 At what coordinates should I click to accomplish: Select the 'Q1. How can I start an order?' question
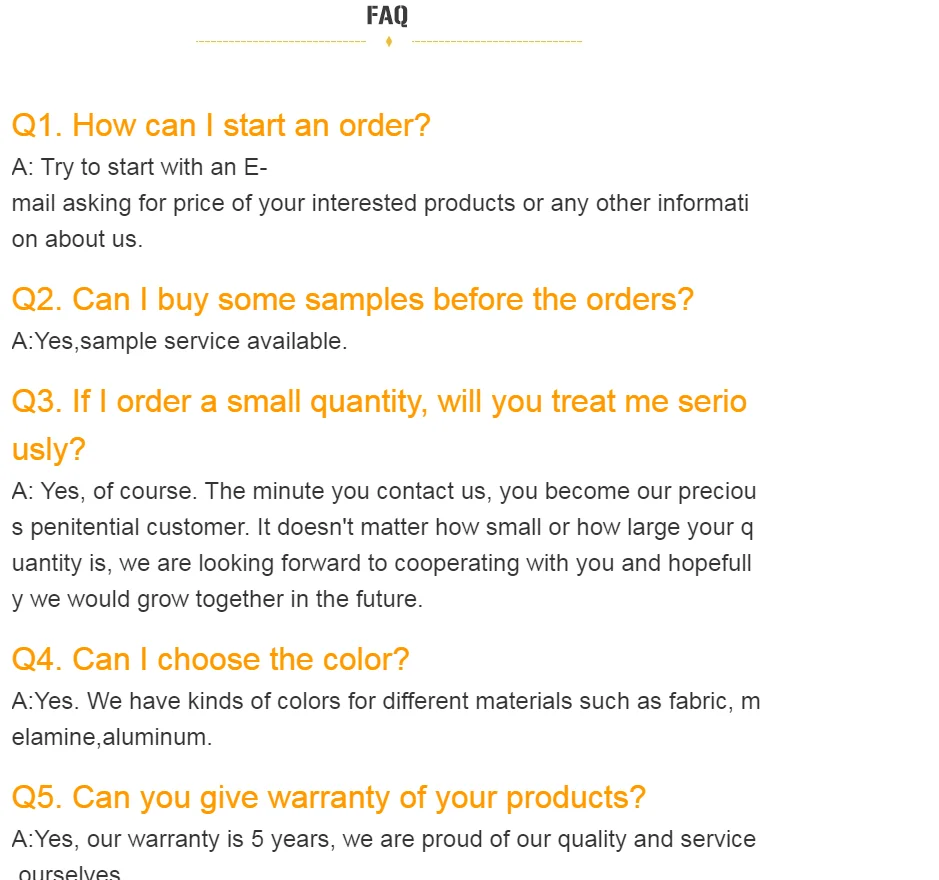point(221,126)
